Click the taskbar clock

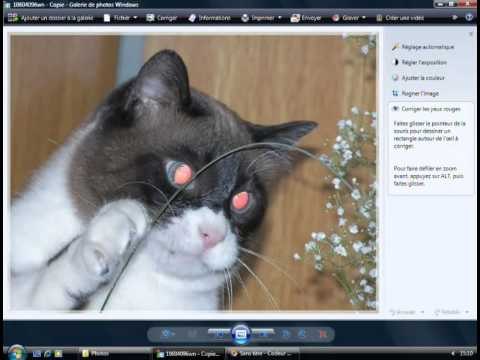coord(467,353)
